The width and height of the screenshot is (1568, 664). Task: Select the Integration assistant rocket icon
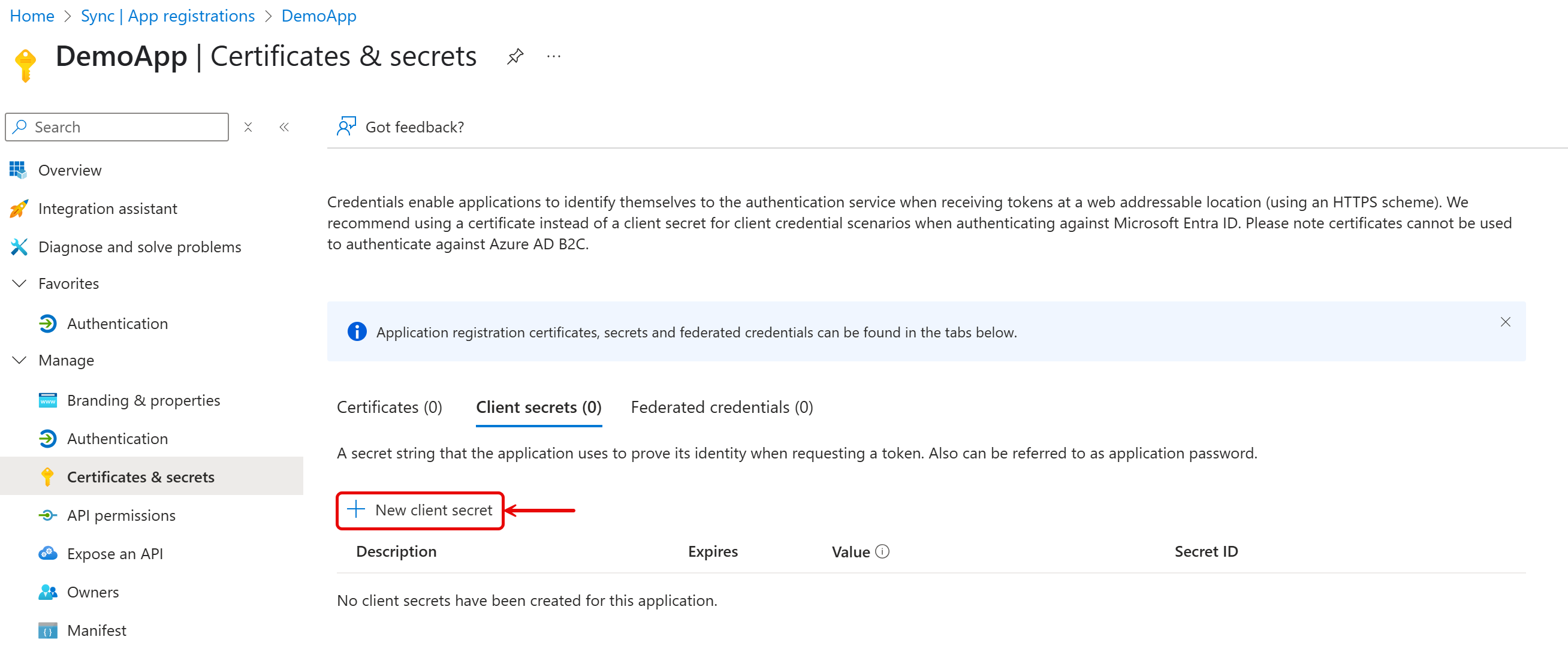[x=18, y=208]
